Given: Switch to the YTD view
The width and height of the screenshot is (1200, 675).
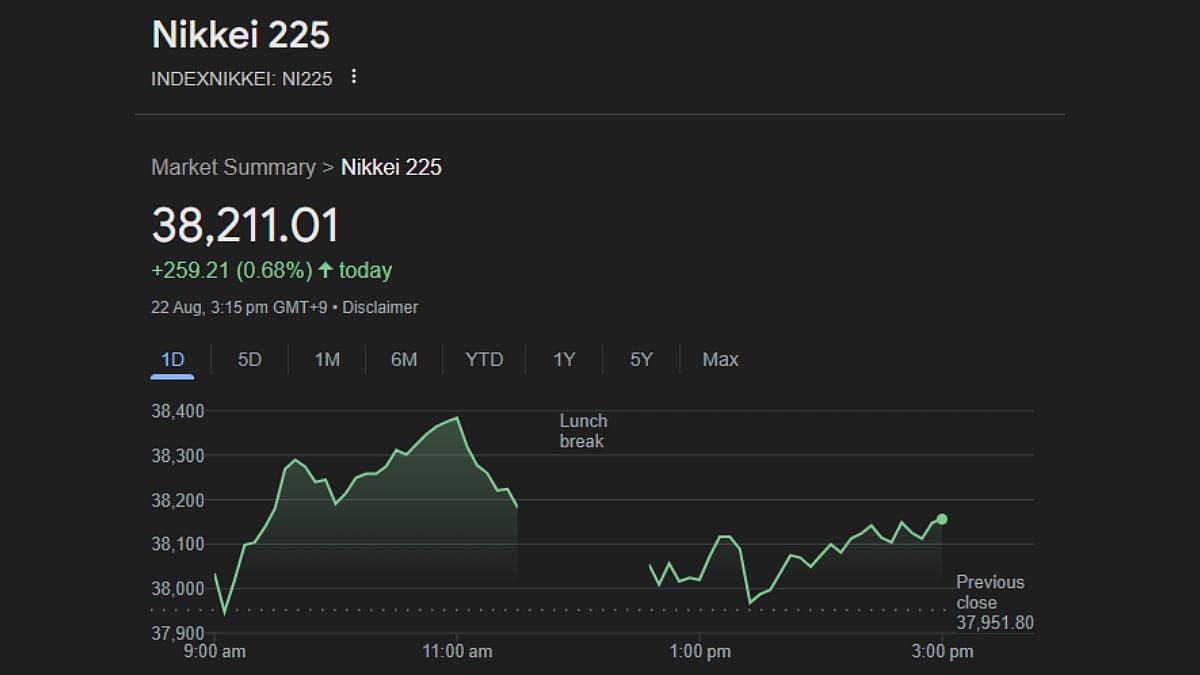Looking at the screenshot, I should point(484,359).
